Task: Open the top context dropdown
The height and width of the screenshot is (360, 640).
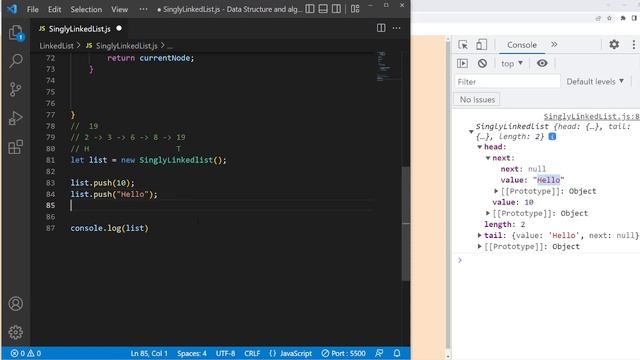Action: coord(511,63)
